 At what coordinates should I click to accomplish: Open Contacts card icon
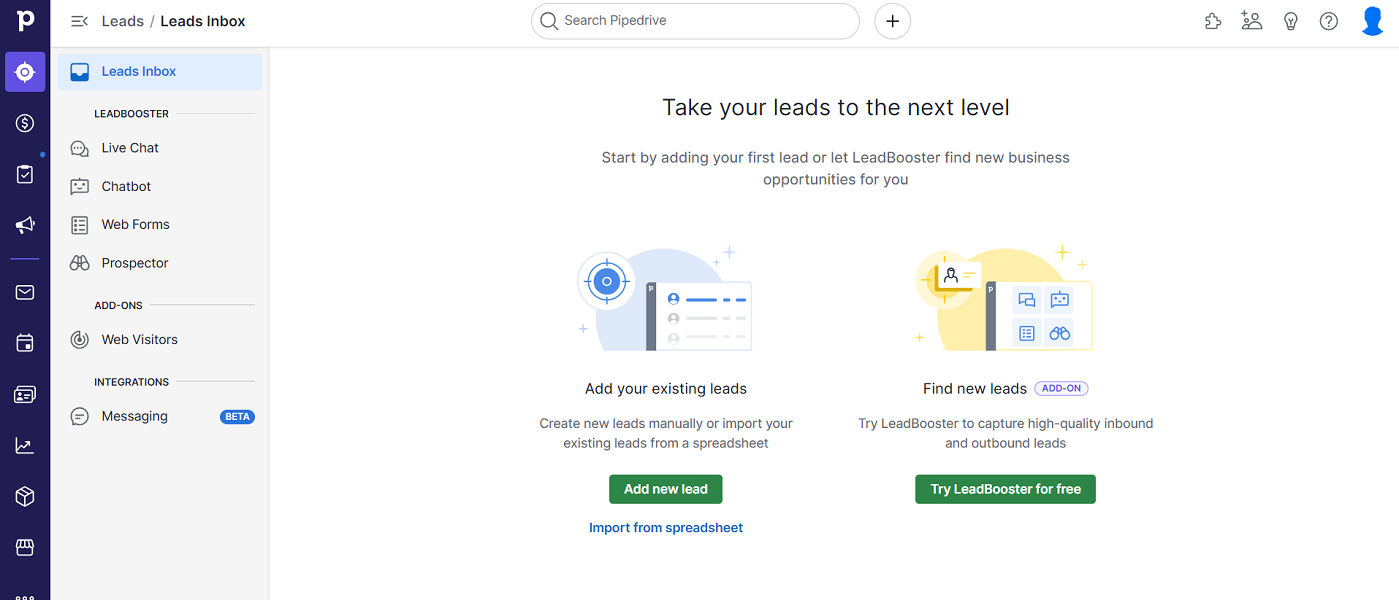point(25,394)
